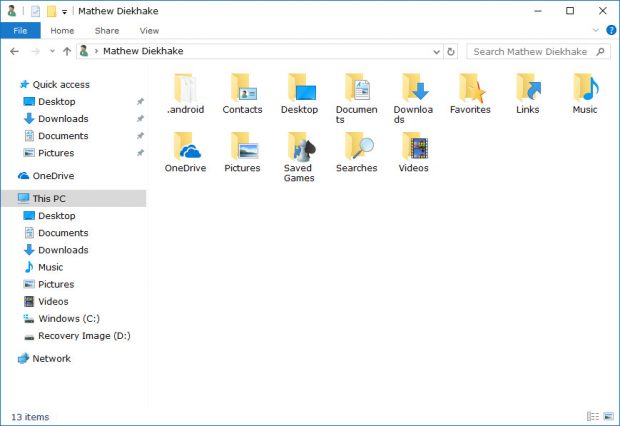620x426 pixels.
Task: Switch to Large icons view in status bar
Action: [609, 416]
